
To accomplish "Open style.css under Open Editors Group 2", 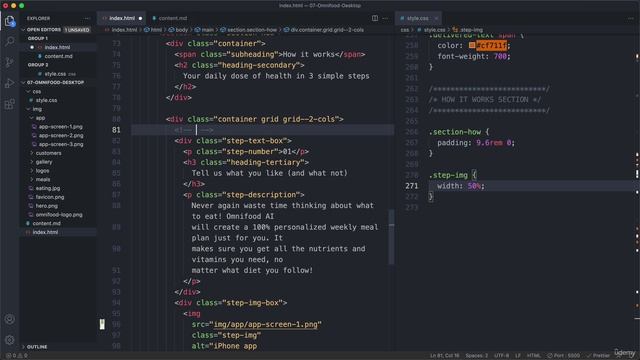I will point(55,74).
